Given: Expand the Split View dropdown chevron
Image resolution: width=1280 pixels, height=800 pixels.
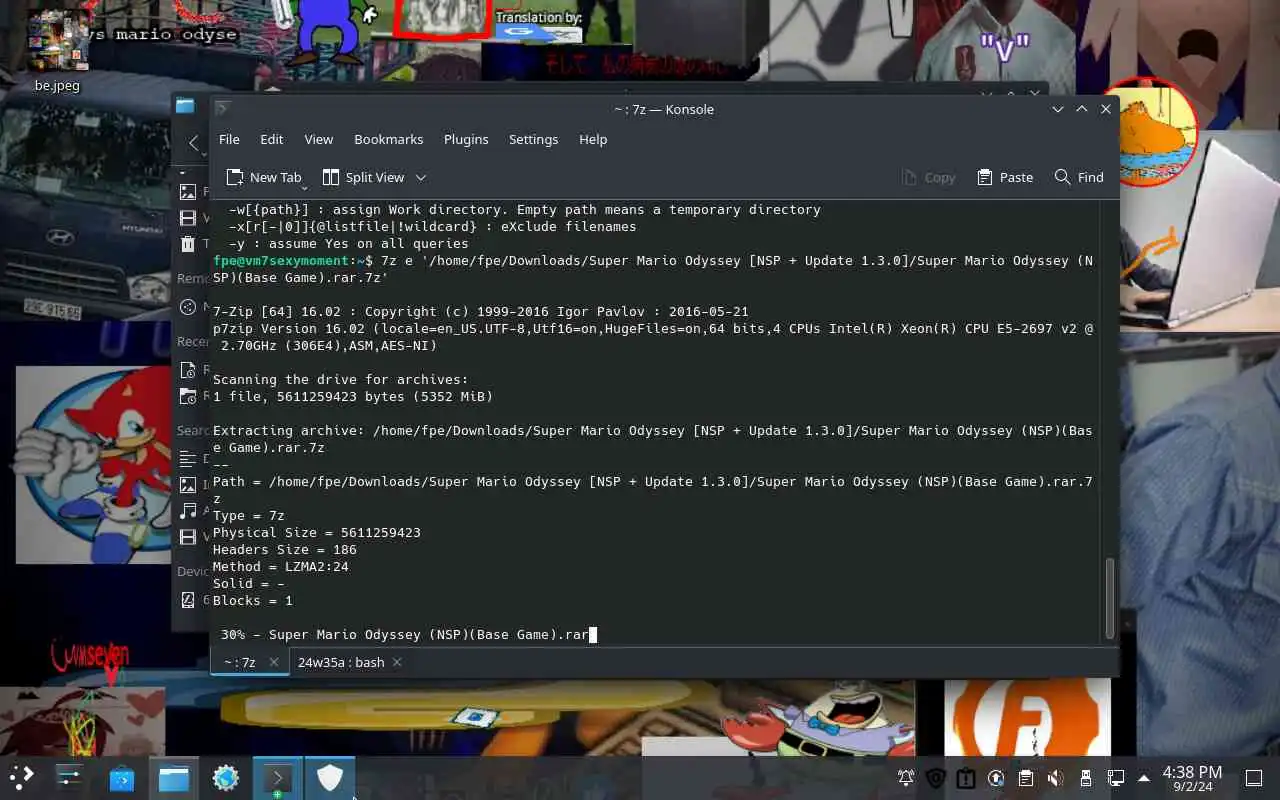Looking at the screenshot, I should (421, 177).
